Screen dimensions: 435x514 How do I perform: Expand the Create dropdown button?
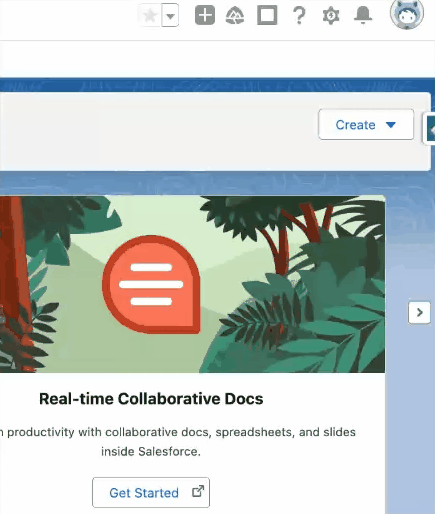(366, 125)
